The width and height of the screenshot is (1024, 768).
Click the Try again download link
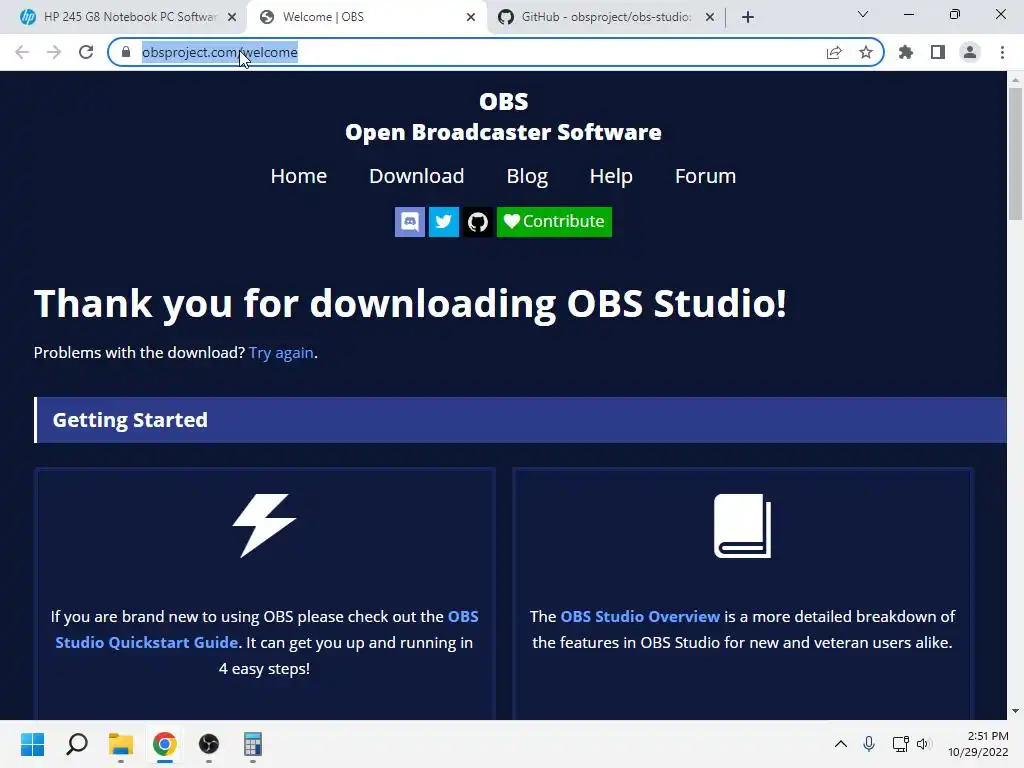tap(281, 353)
